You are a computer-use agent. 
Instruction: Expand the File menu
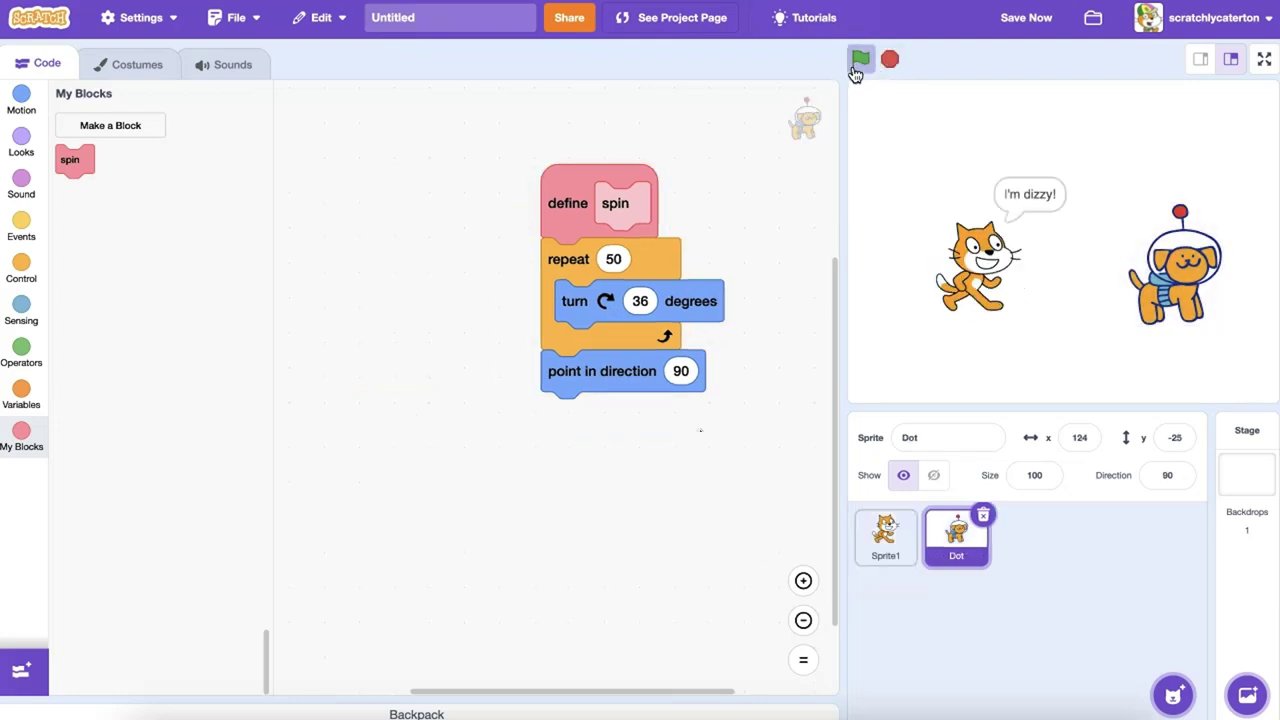coord(235,18)
